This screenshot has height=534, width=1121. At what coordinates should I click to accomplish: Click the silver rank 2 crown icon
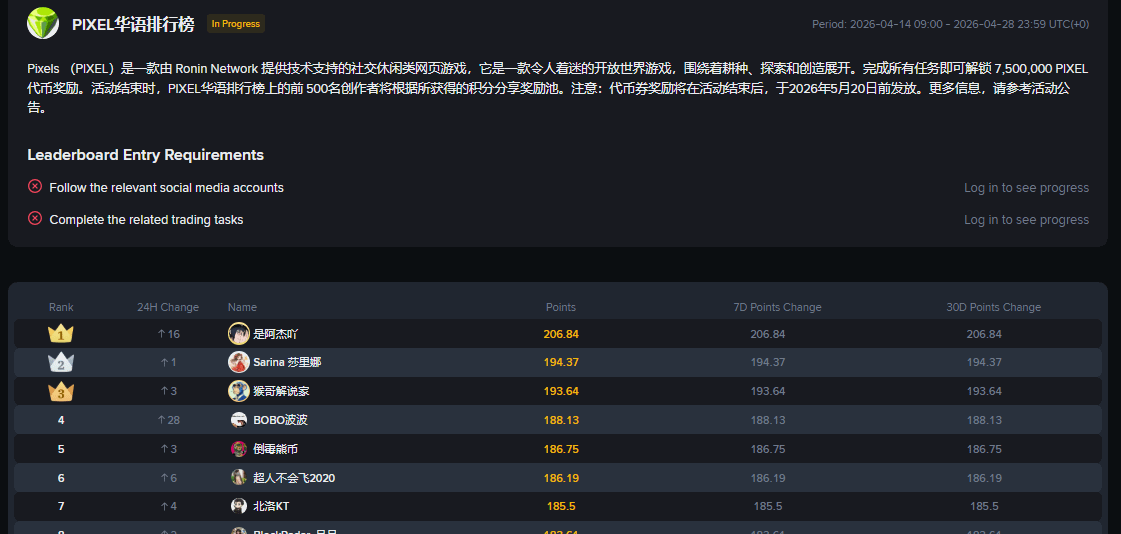61,362
